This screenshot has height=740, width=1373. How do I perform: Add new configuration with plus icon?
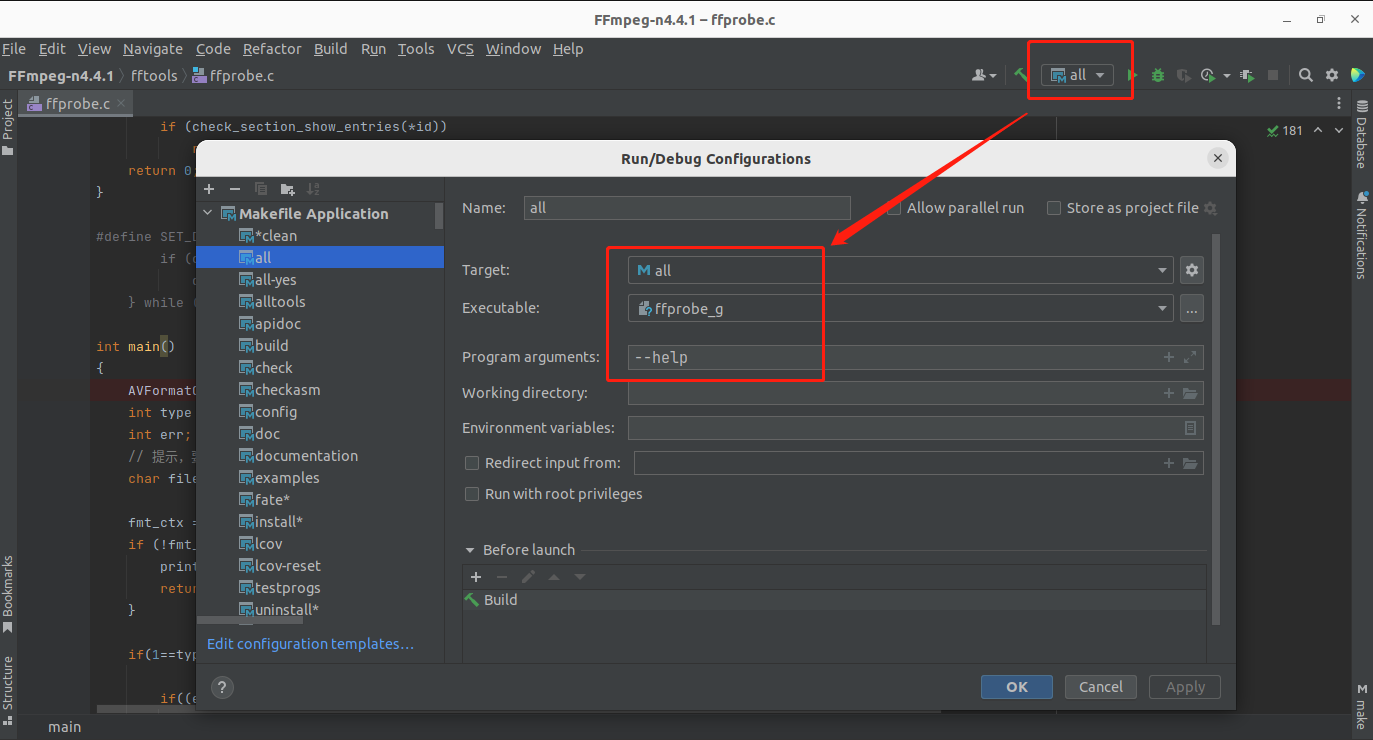209,189
